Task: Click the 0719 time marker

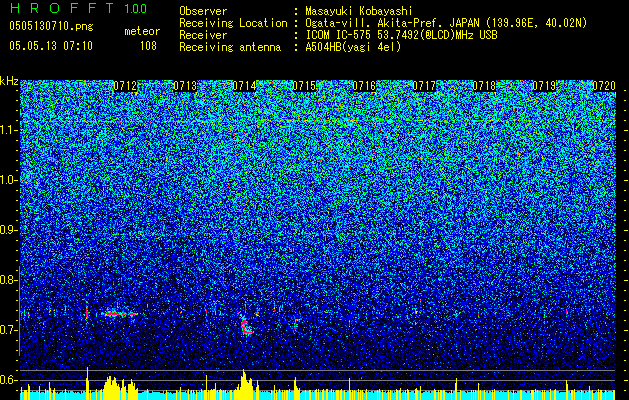Action: coord(544,86)
